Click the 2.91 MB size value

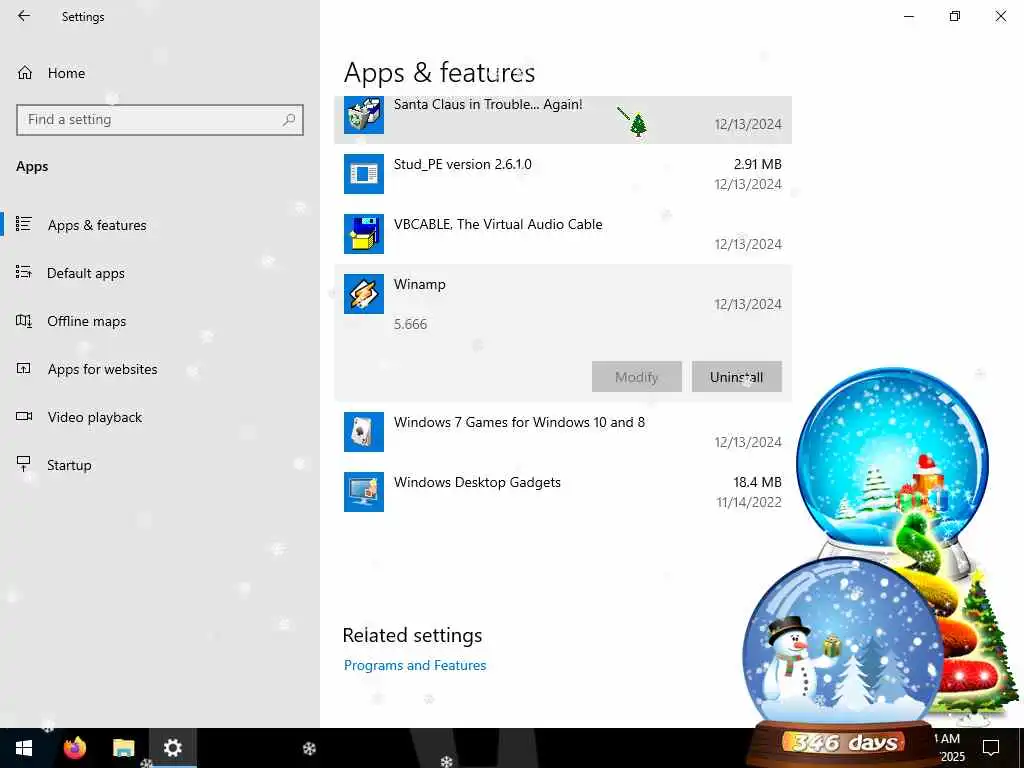758,164
